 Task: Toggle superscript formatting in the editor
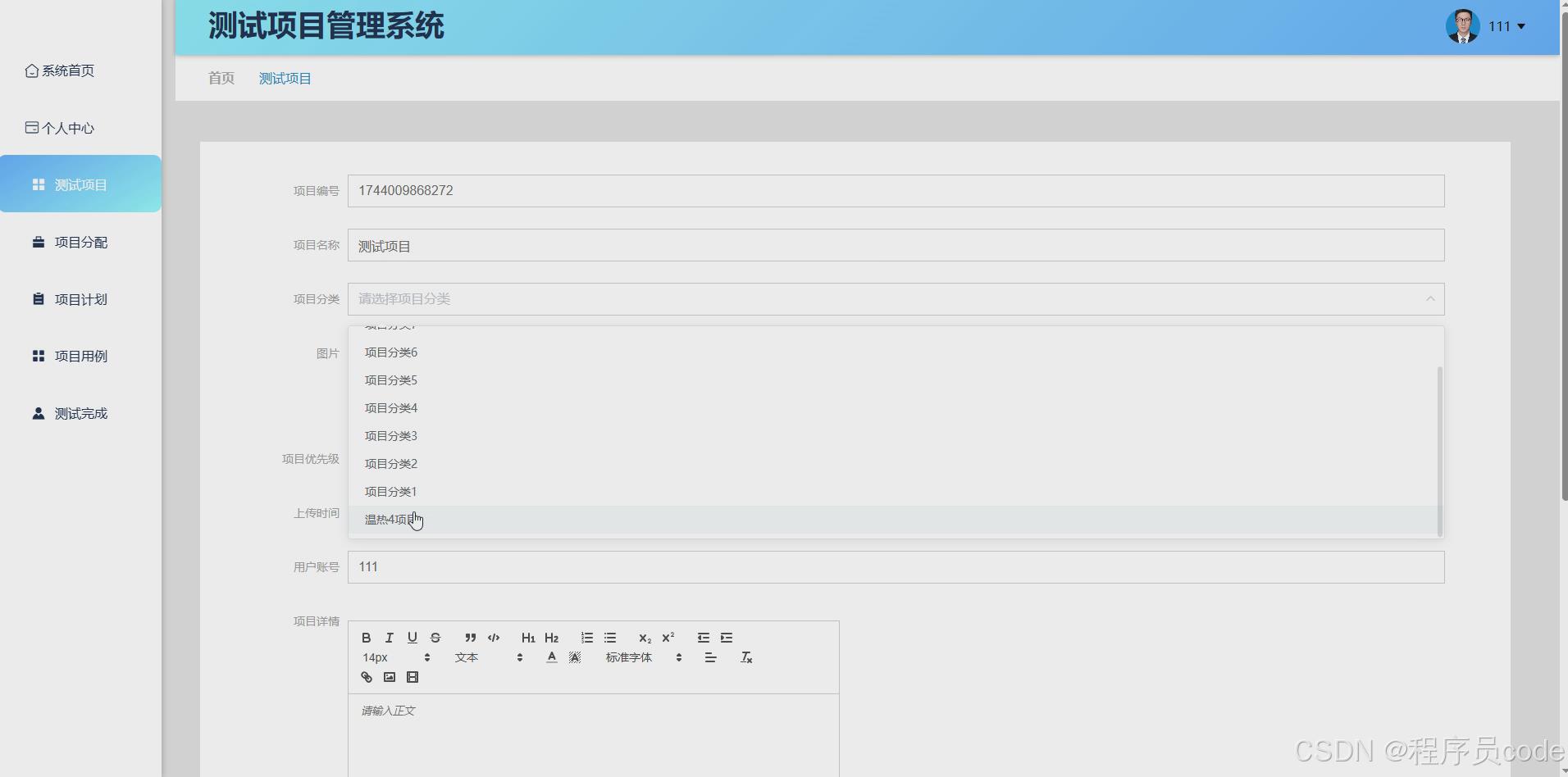pyautogui.click(x=669, y=638)
